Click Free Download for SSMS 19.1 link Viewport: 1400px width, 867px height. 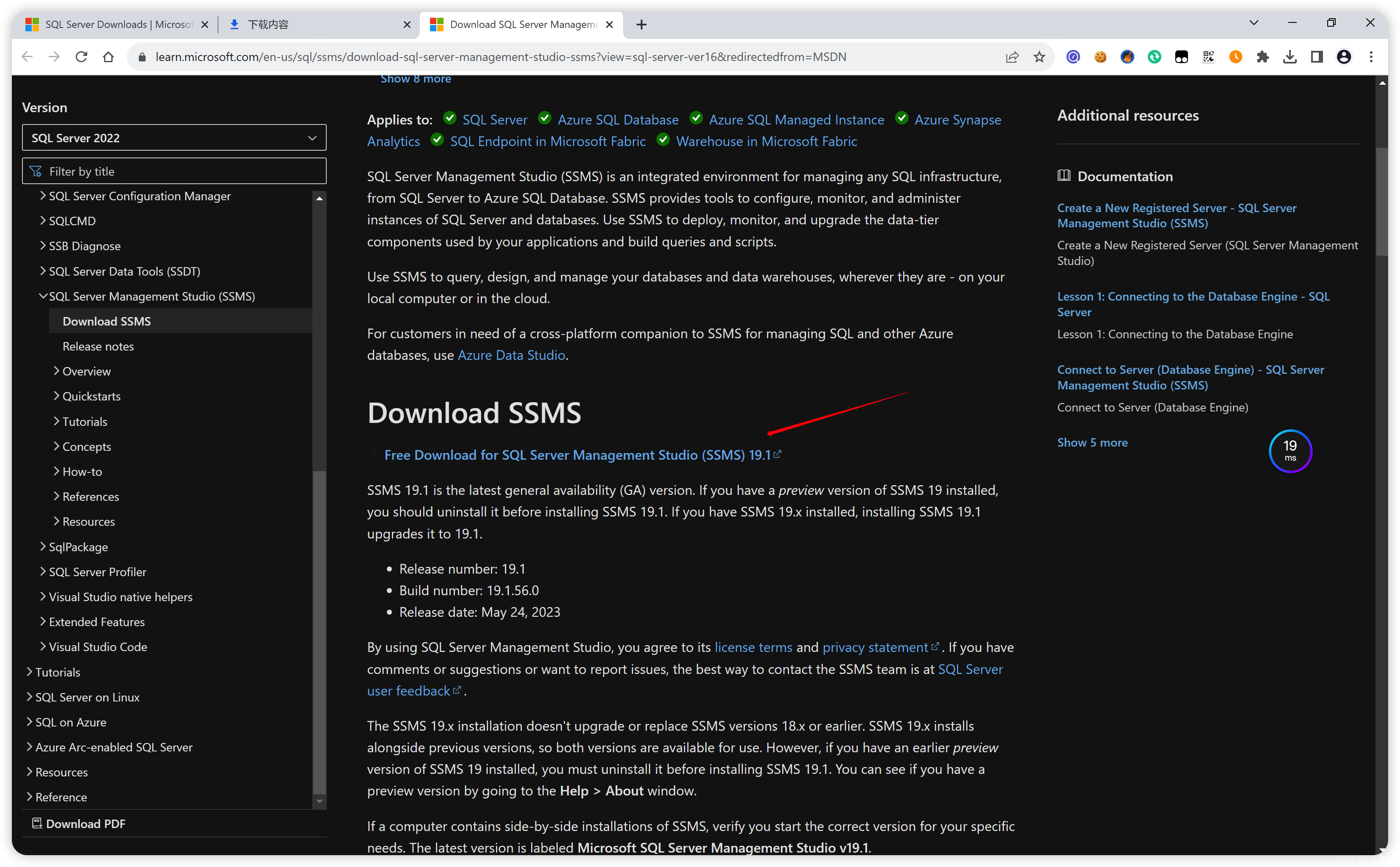coord(583,455)
